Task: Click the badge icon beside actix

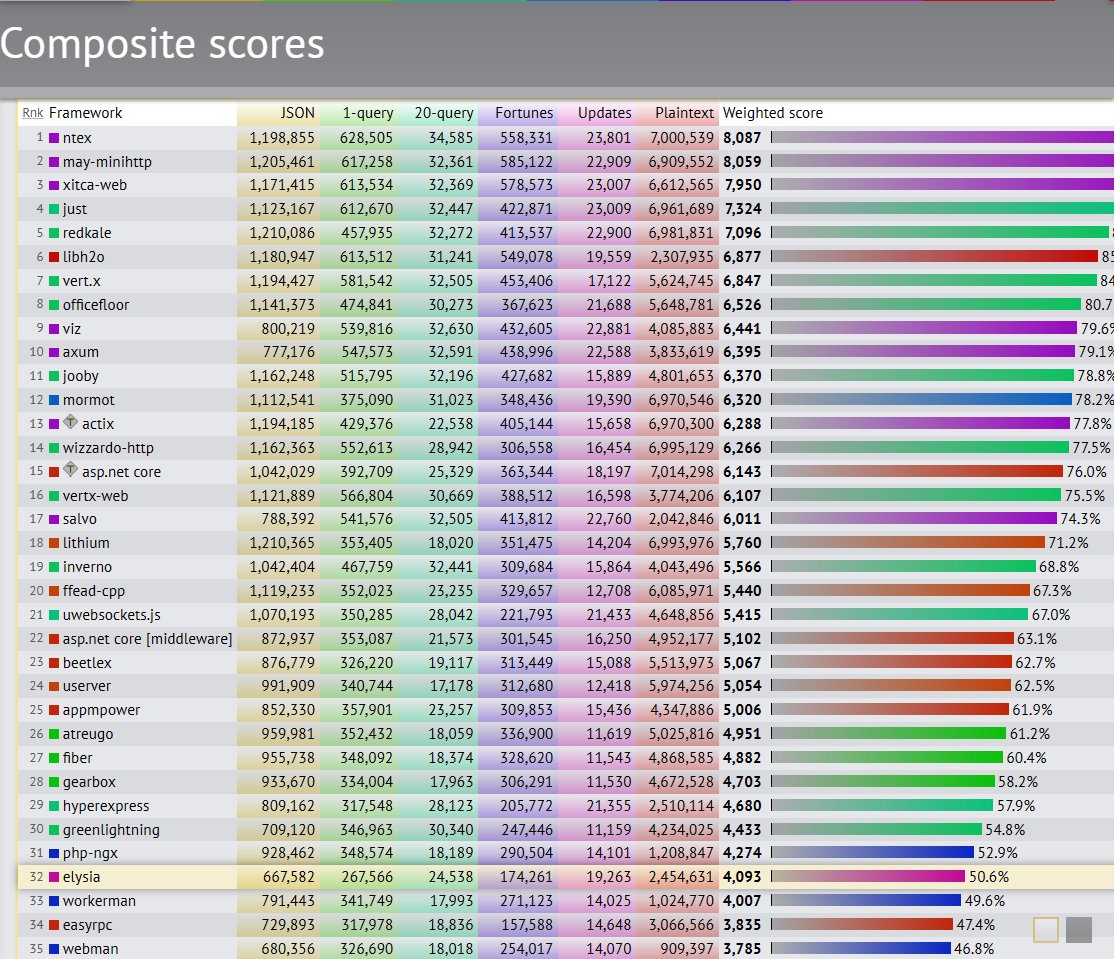Action: (x=70, y=422)
